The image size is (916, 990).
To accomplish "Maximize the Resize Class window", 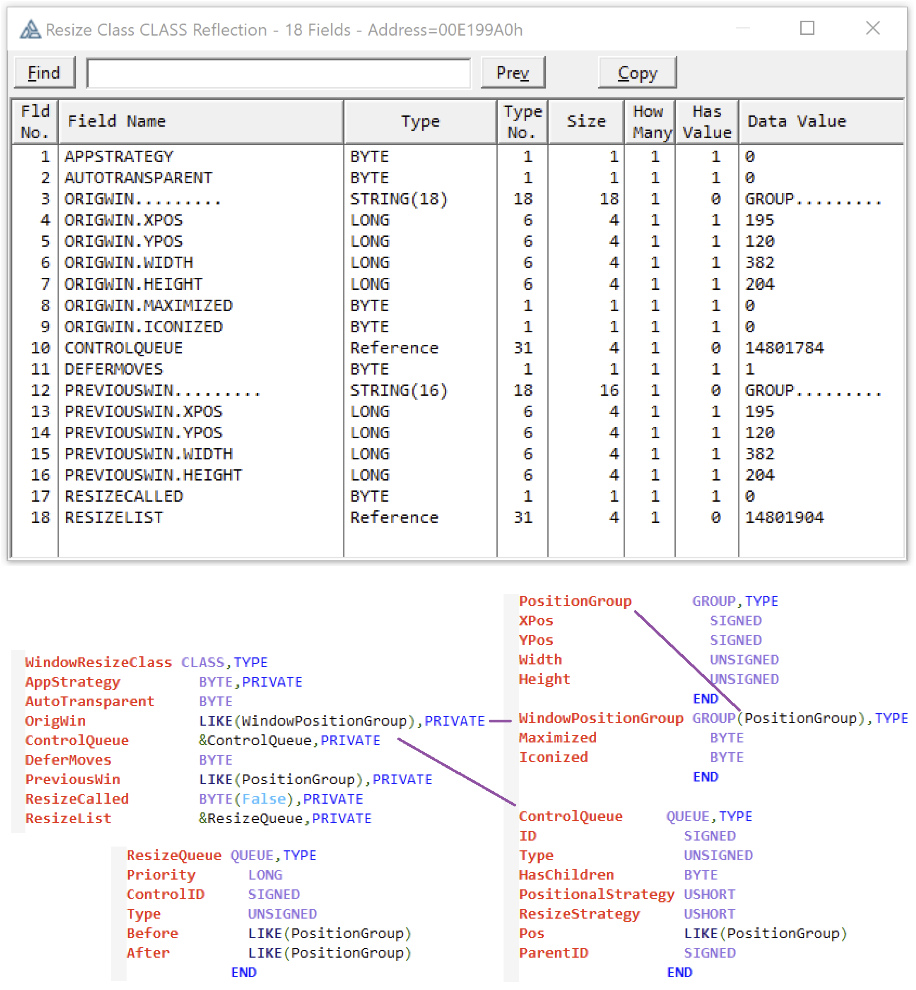I will pyautogui.click(x=807, y=29).
